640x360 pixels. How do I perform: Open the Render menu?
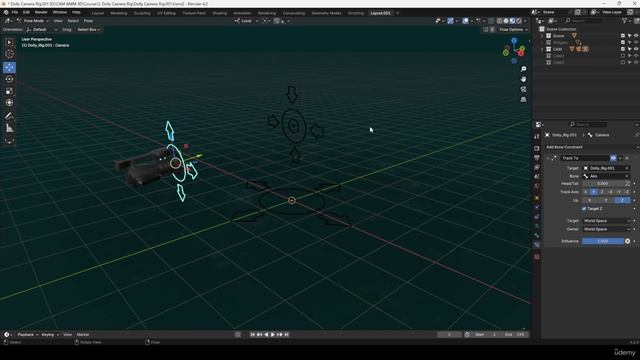41,12
